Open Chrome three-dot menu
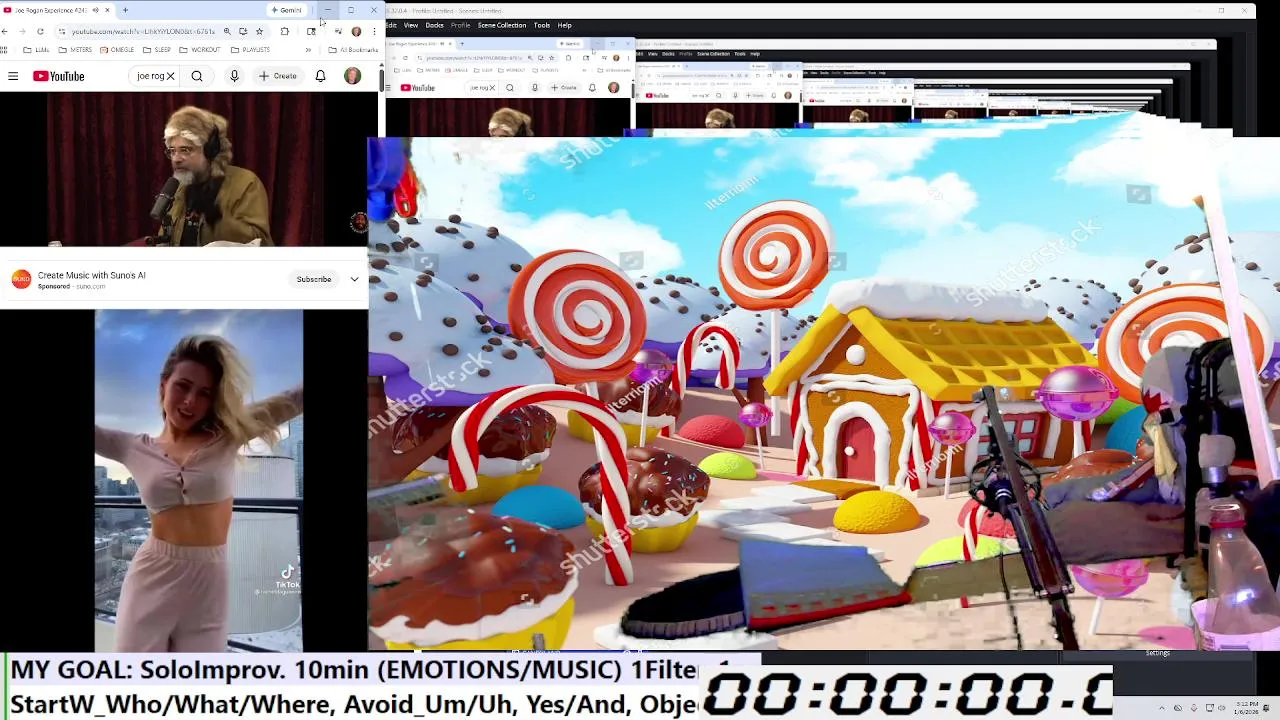Screen dimensions: 1280x720 coord(374,31)
